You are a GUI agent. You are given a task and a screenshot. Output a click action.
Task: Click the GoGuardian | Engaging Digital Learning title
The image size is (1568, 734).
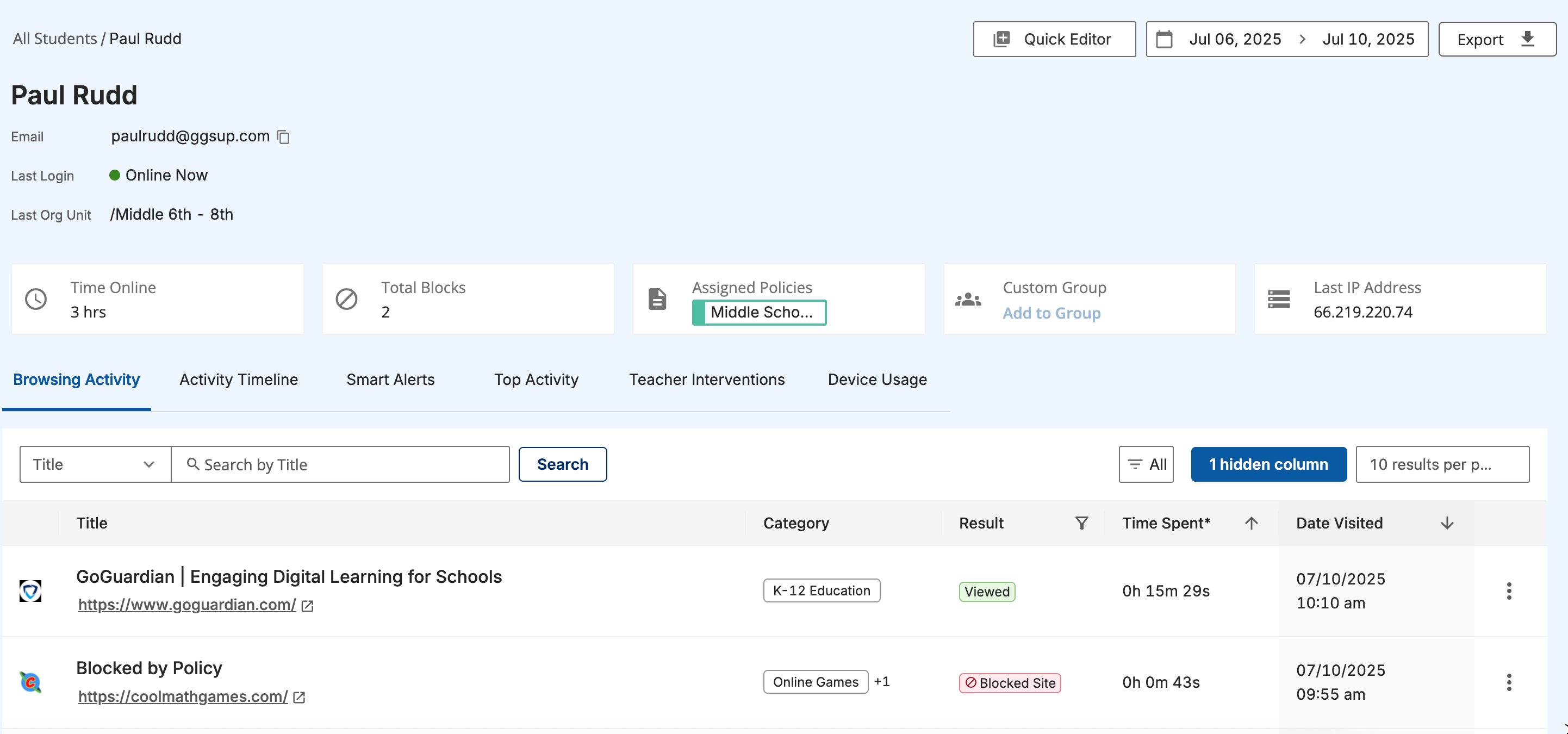289,576
